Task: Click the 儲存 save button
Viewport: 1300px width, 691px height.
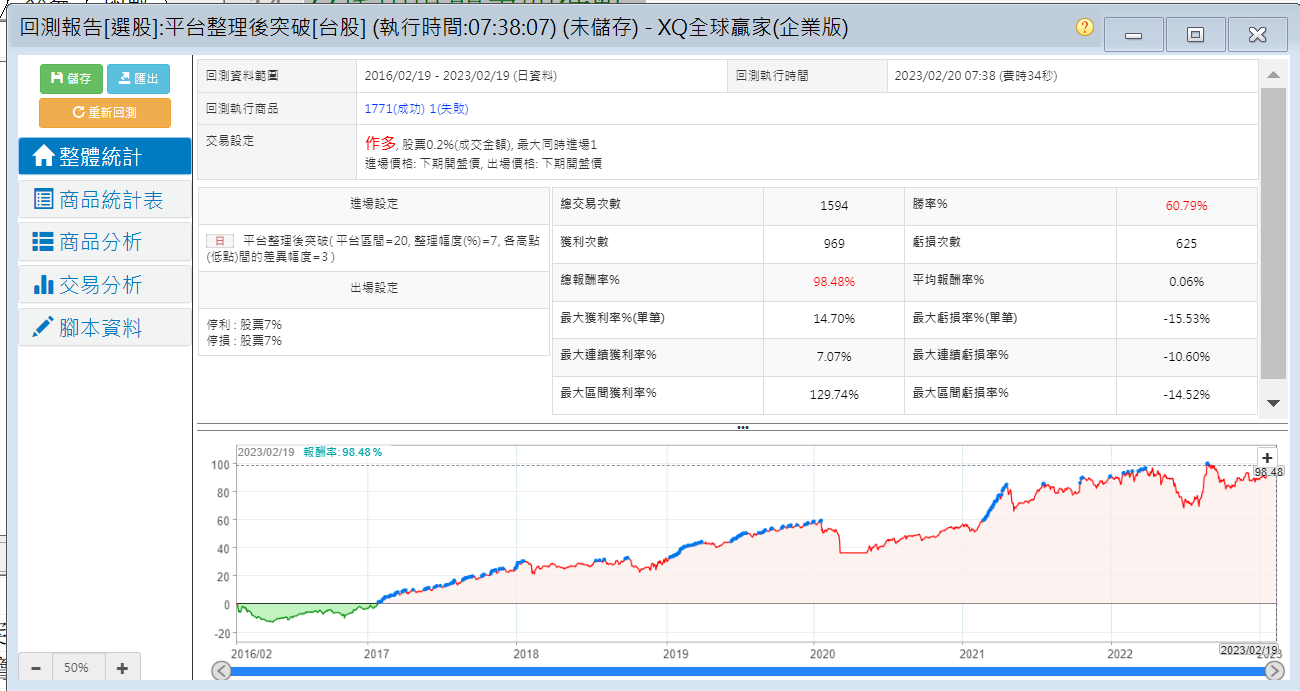Action: point(71,78)
